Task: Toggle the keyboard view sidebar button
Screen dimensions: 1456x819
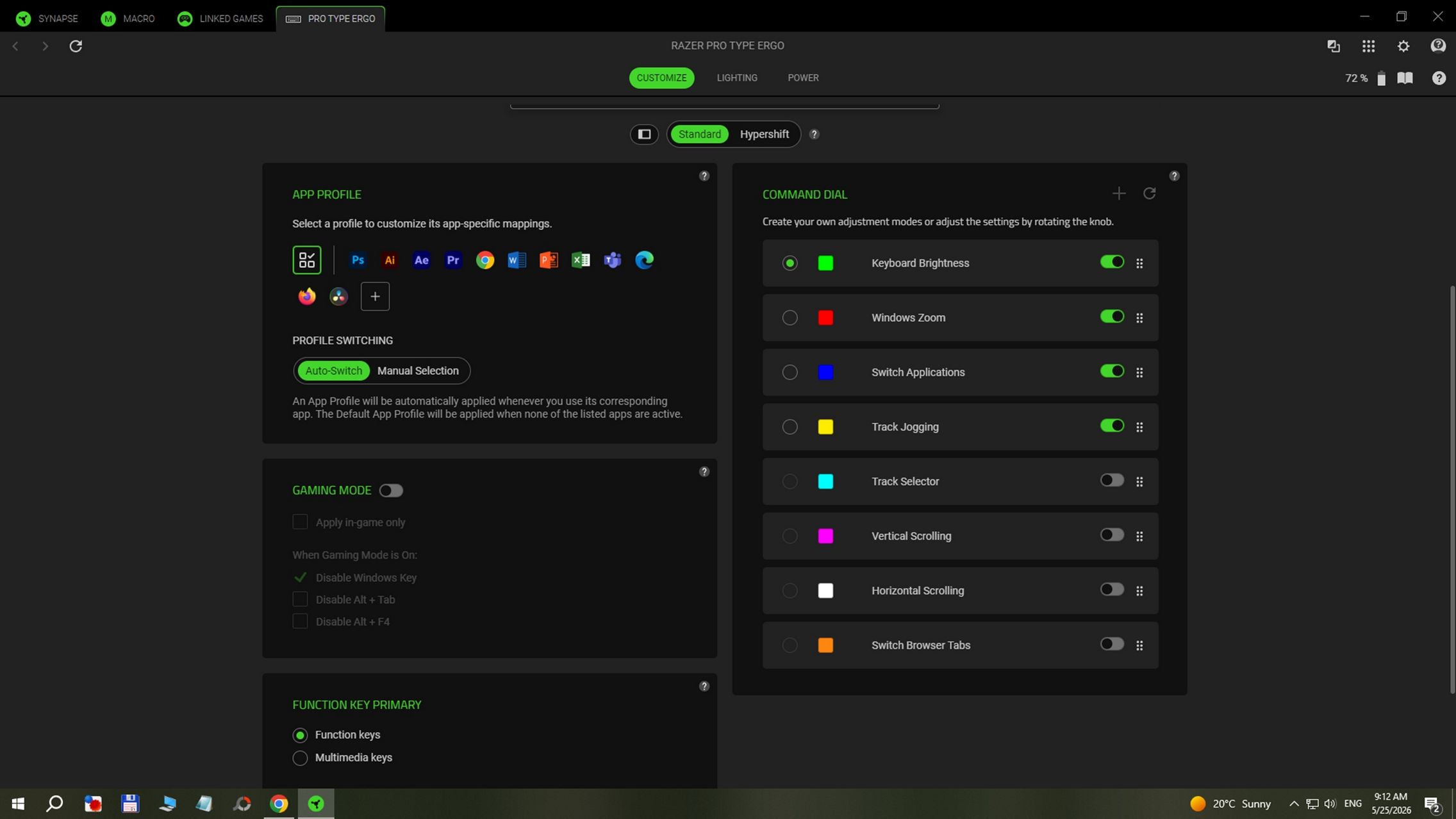Action: [x=644, y=134]
